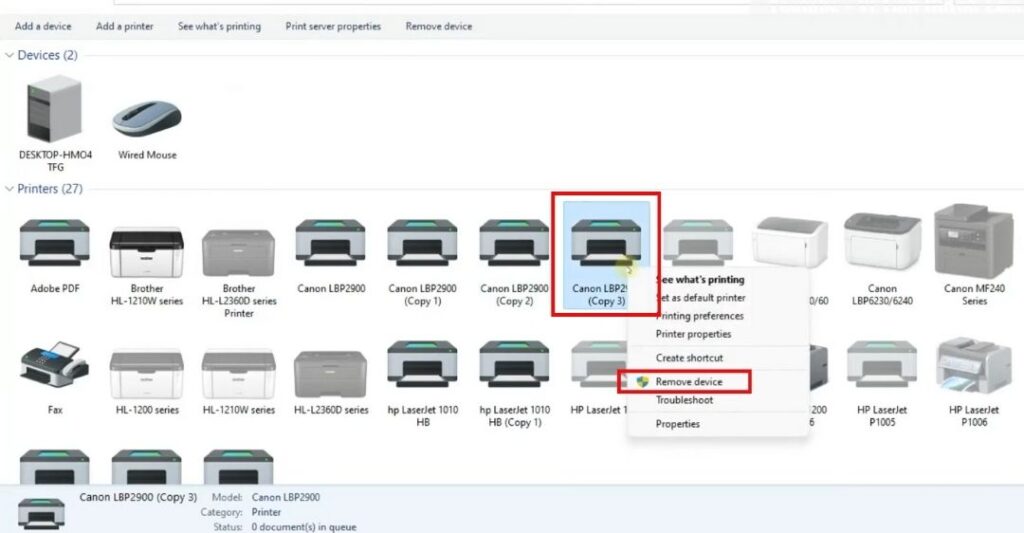
Task: Select Troubleshoot in the context menu
Action: coord(684,400)
